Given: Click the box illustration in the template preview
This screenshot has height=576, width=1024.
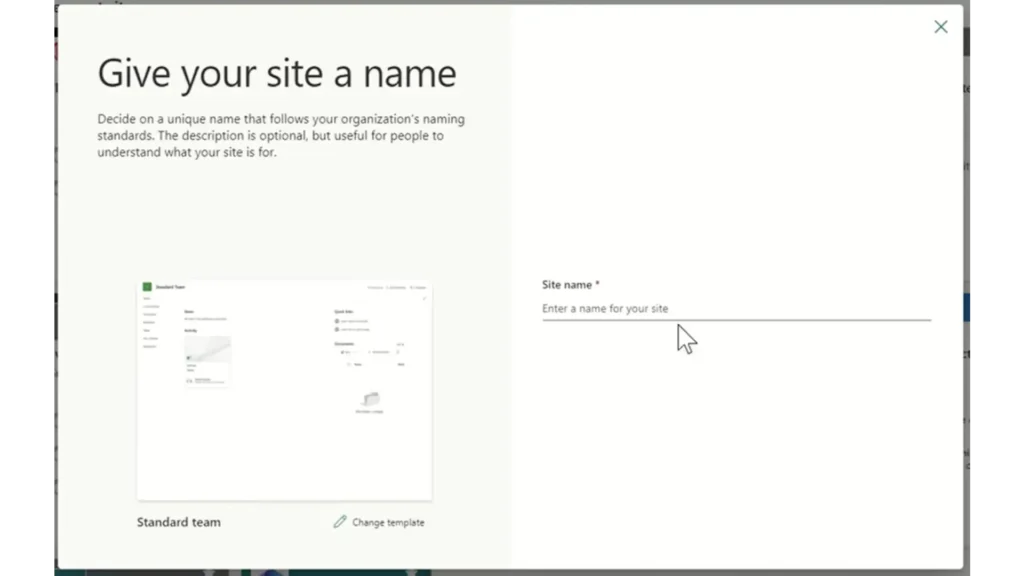Looking at the screenshot, I should [x=372, y=399].
